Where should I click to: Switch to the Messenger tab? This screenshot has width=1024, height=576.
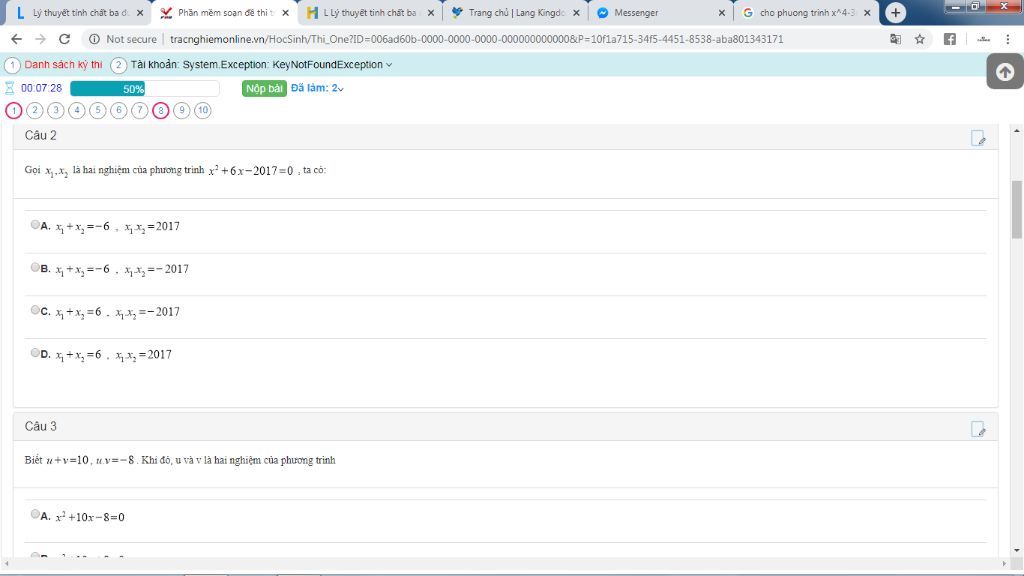tap(660, 12)
